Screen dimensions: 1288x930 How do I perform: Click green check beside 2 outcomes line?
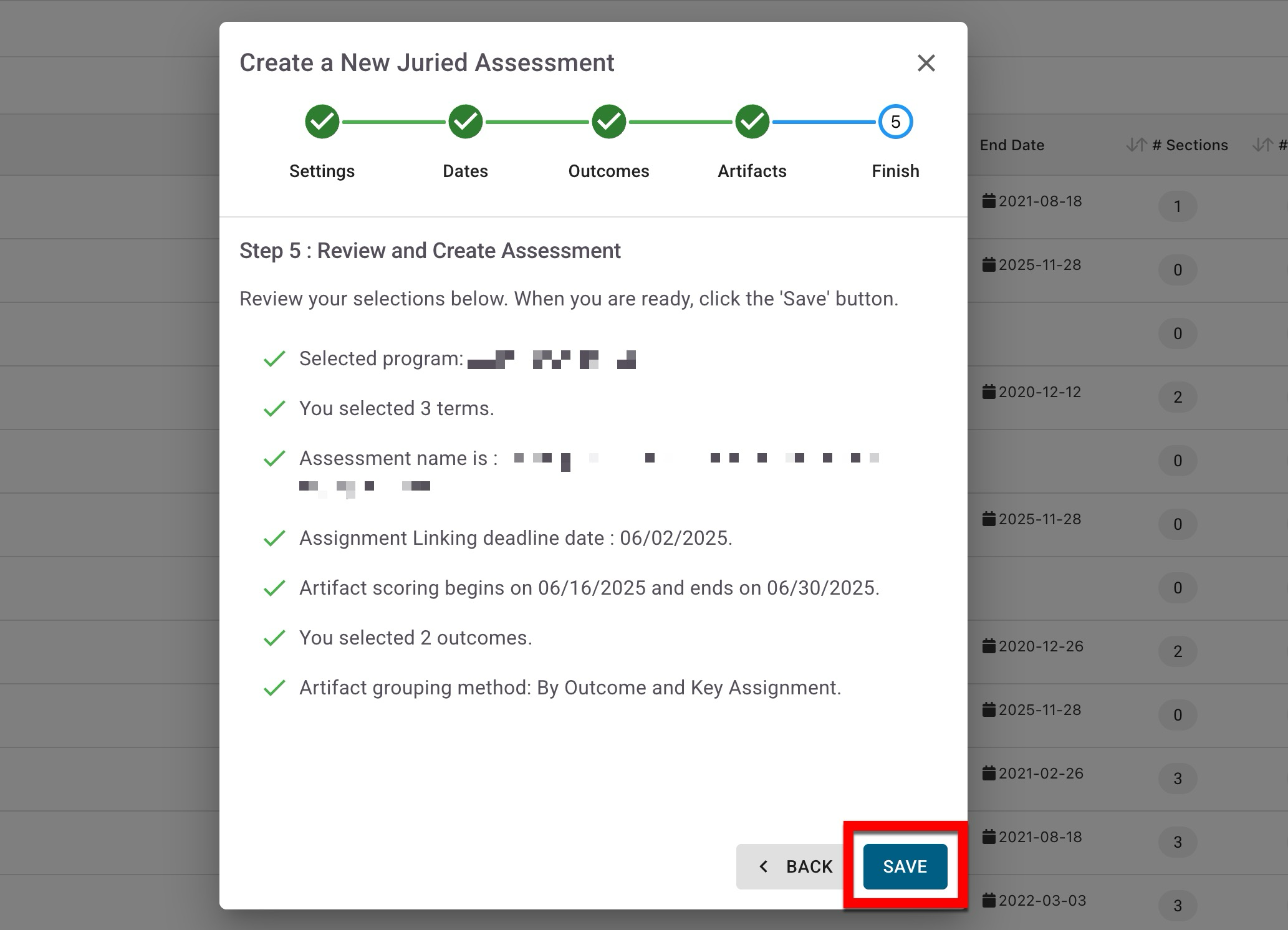274,638
